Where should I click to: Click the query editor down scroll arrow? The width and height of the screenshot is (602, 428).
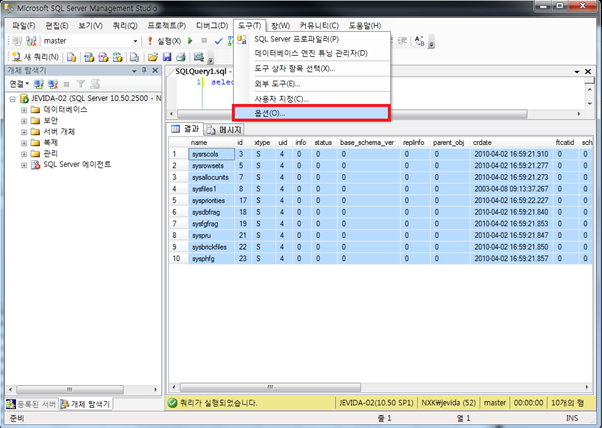590,104
